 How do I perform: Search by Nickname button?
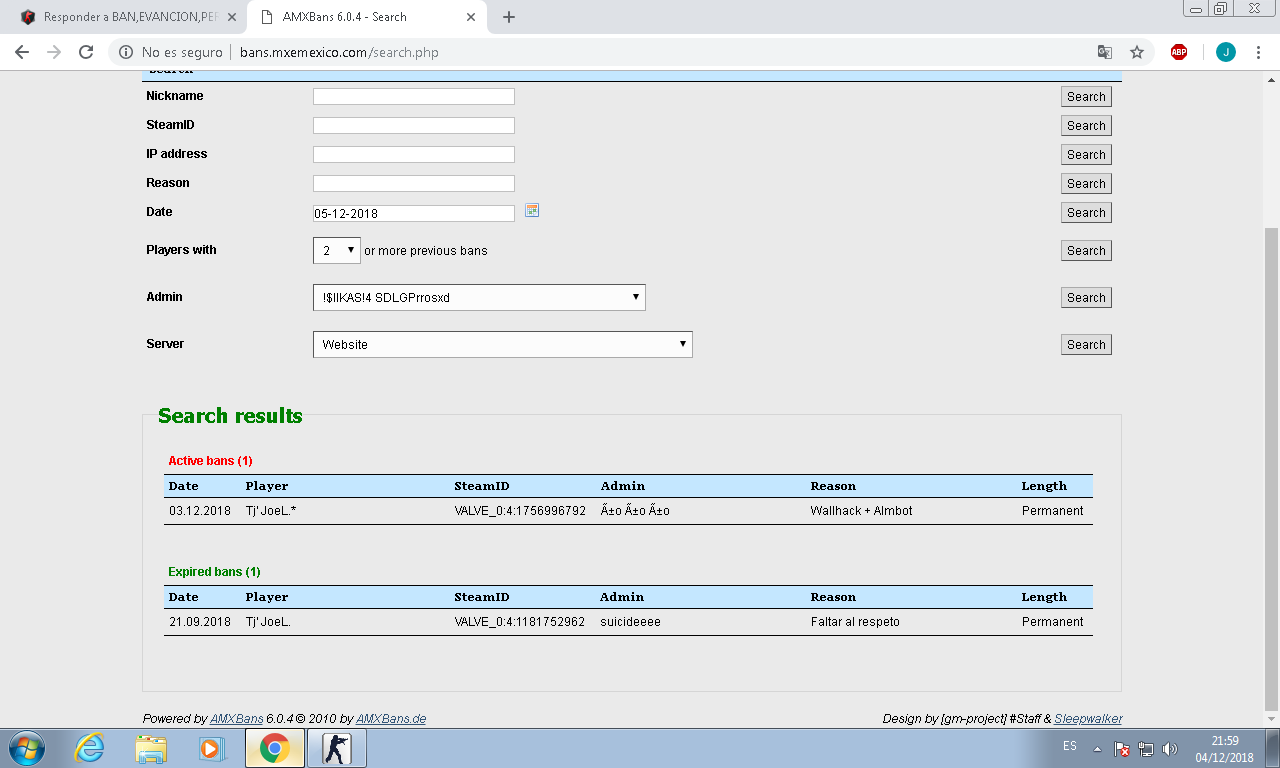1086,97
